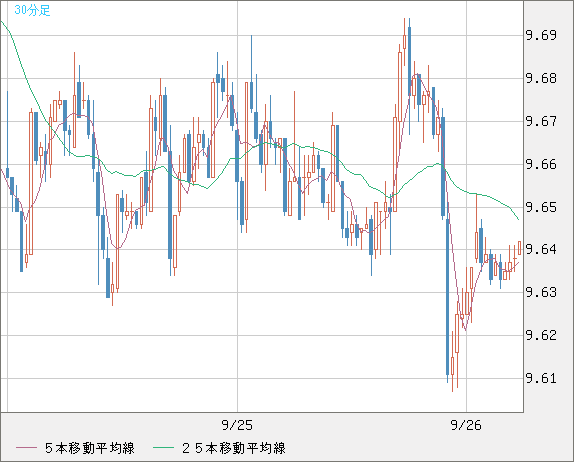This screenshot has height=462, width=574.
Task: Click the 9.62 price axis label
Action: coord(541,335)
